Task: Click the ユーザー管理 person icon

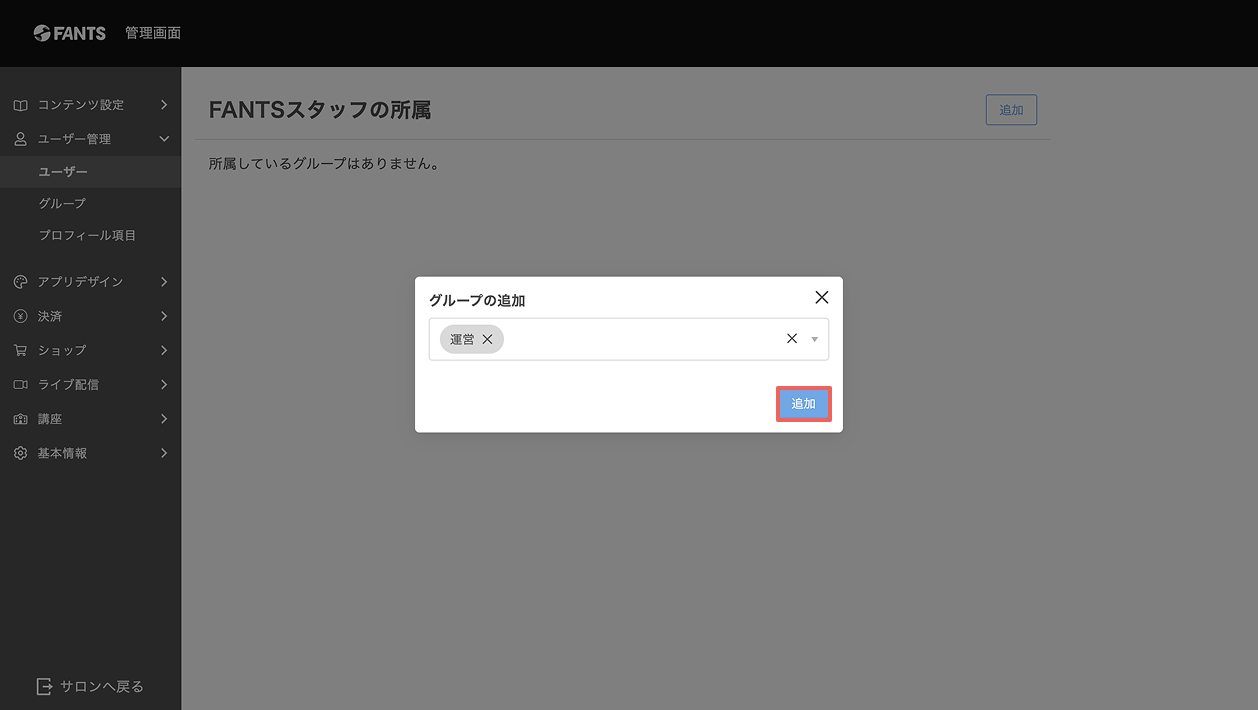Action: (x=20, y=139)
